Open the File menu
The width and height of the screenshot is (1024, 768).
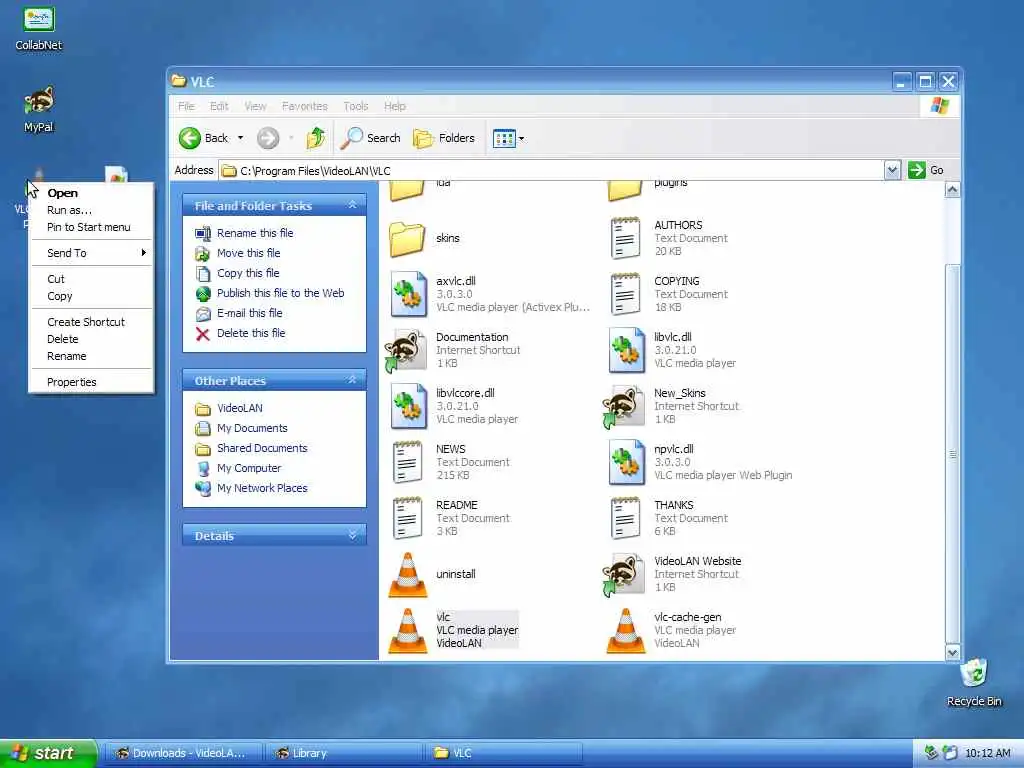[186, 106]
